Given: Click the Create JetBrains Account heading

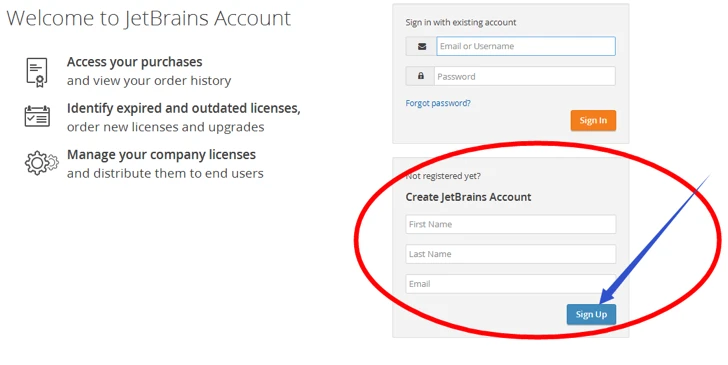Looking at the screenshot, I should pyautogui.click(x=468, y=197).
